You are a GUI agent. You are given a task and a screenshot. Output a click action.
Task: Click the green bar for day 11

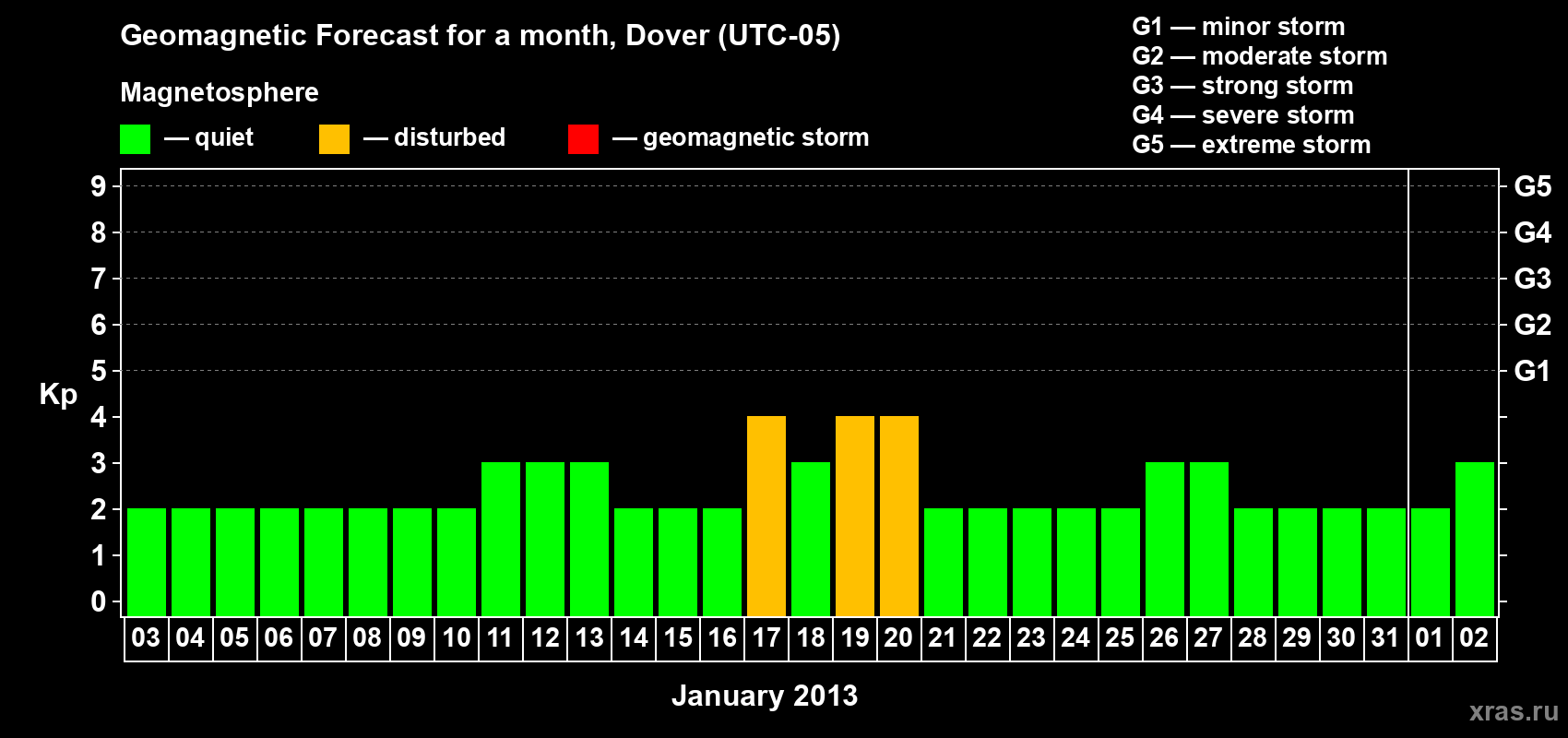tap(501, 539)
